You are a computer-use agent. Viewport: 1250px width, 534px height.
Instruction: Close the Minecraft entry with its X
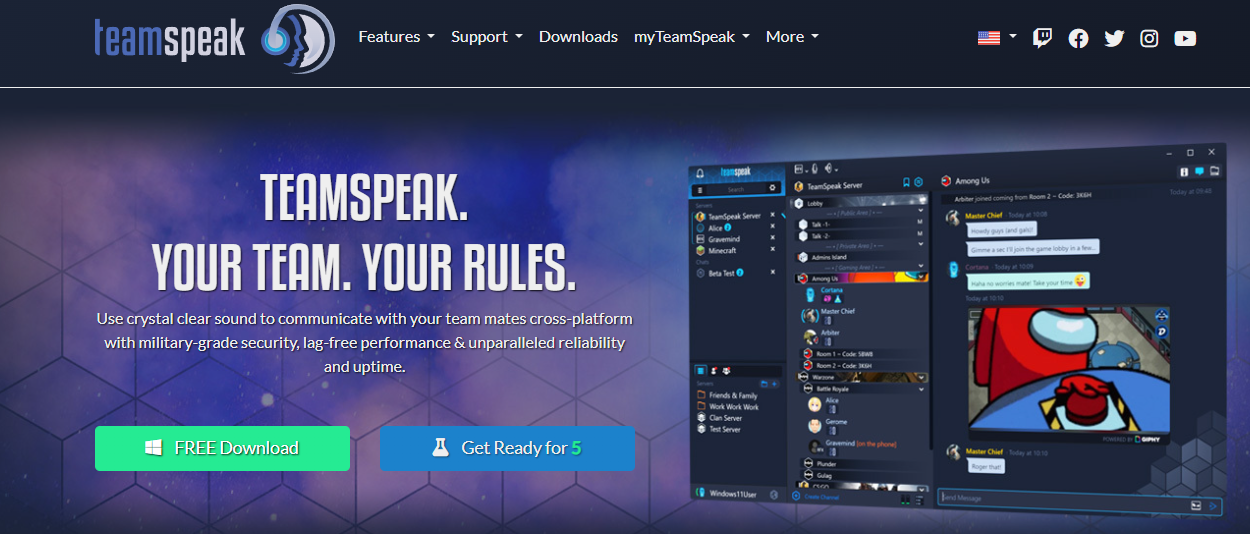(x=772, y=251)
